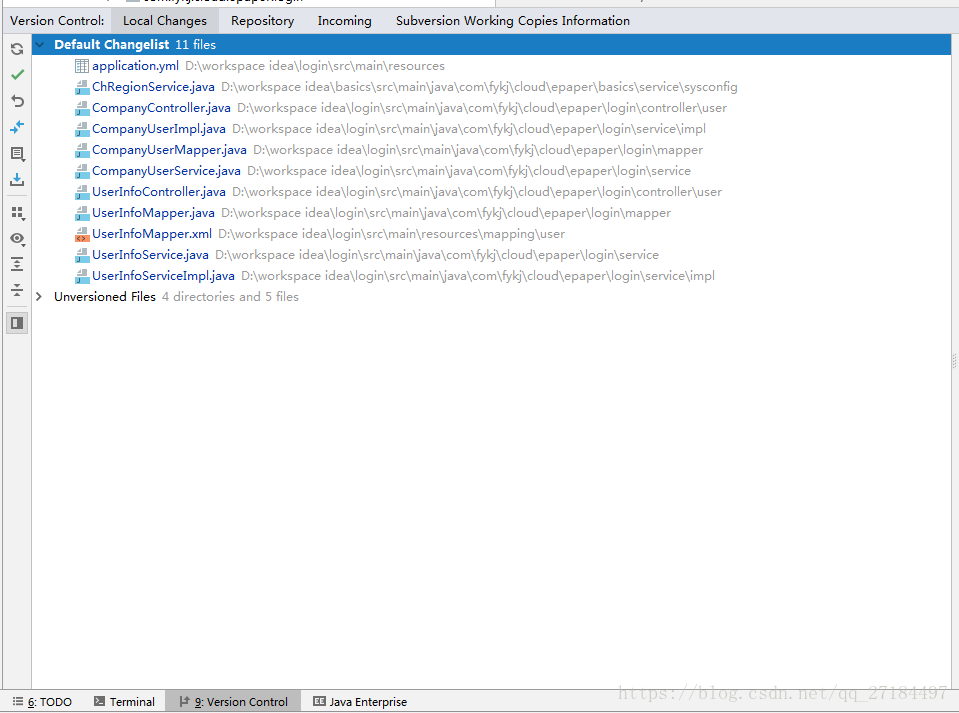Switch to the Repository tab
The height and width of the screenshot is (713, 959).
point(262,20)
